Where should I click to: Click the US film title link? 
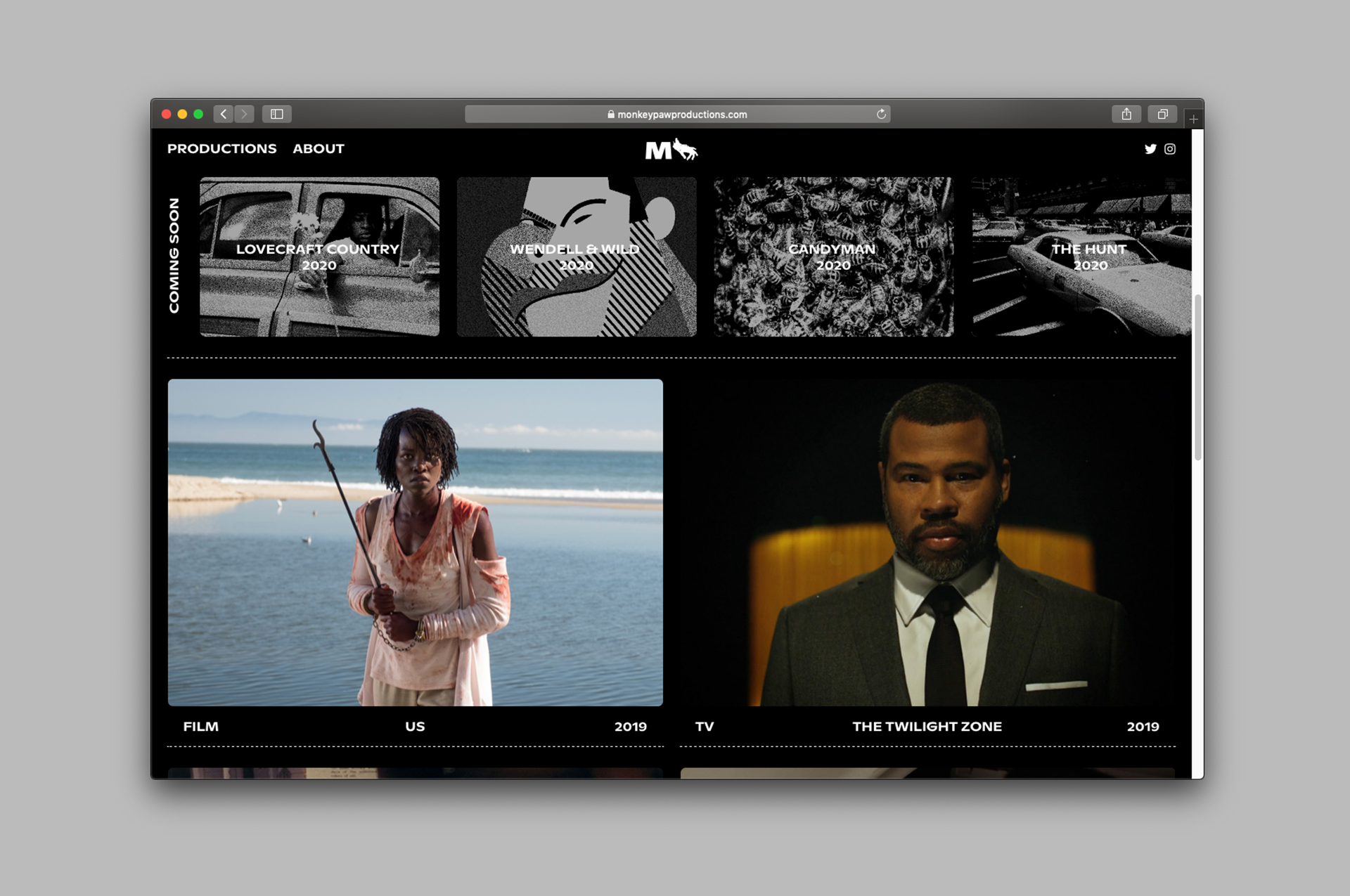415,727
